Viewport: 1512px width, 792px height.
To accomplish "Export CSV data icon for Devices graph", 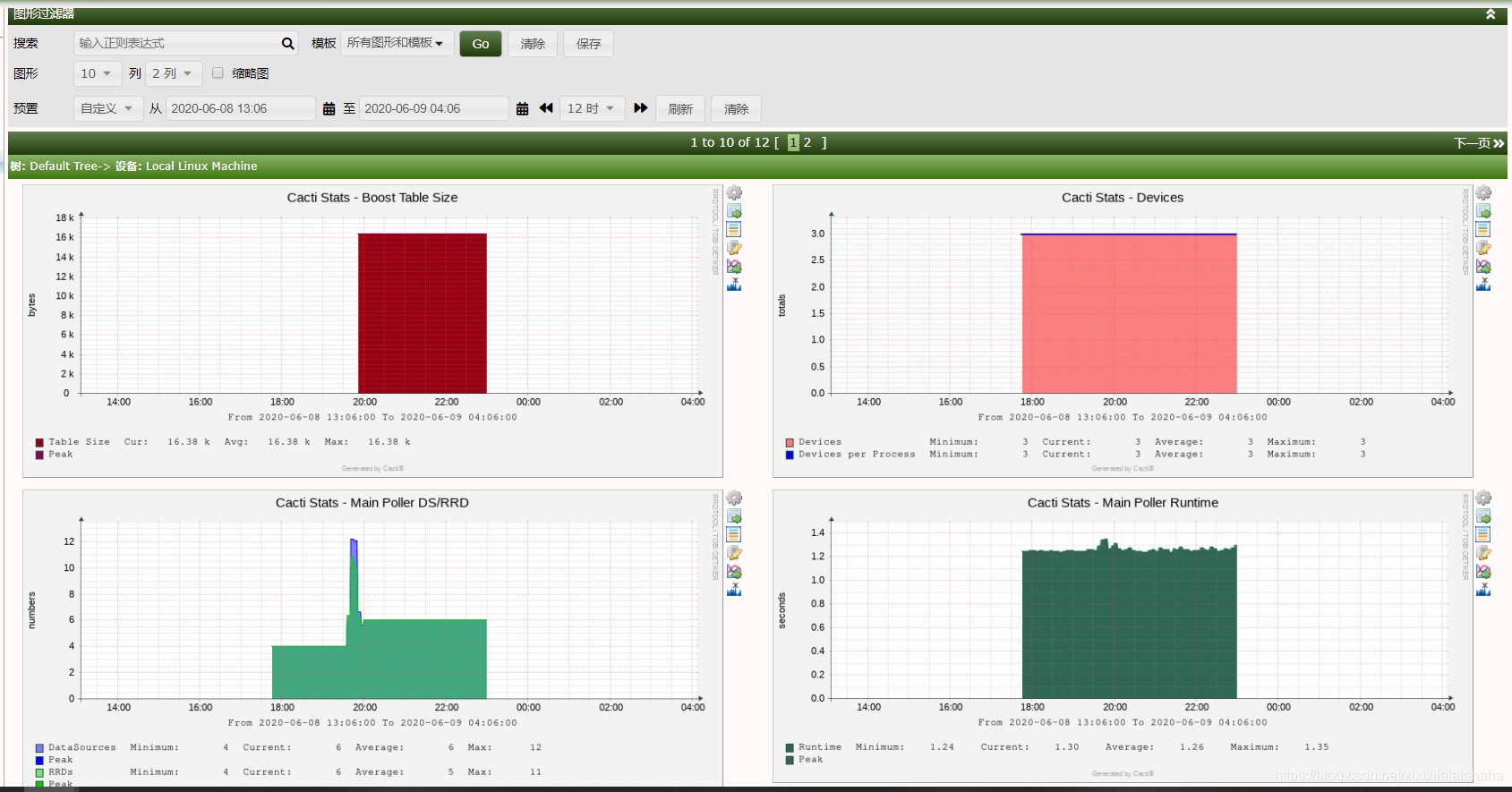I will coord(1483,211).
